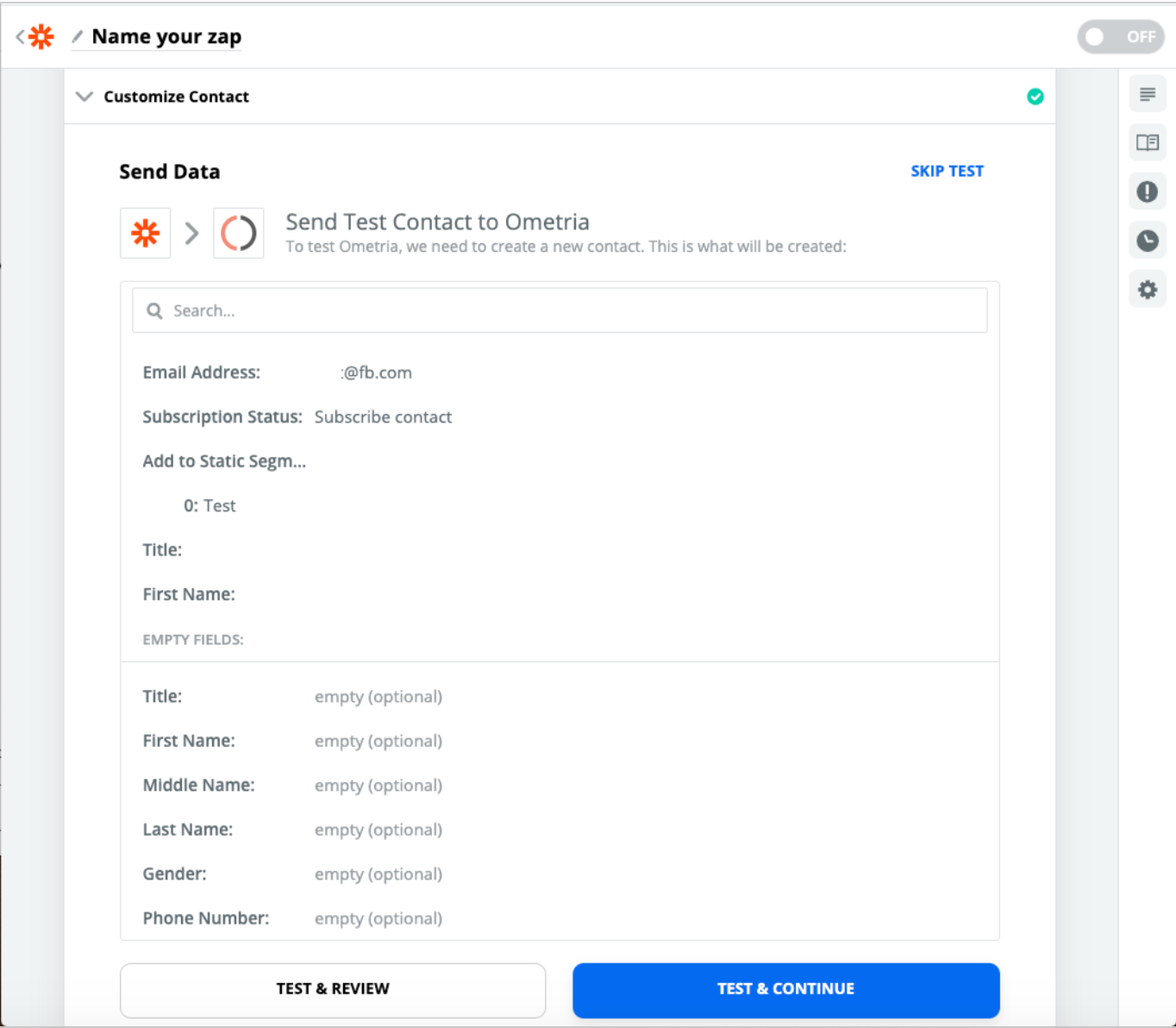Open the notes panel icon in right sidebar

(1147, 94)
